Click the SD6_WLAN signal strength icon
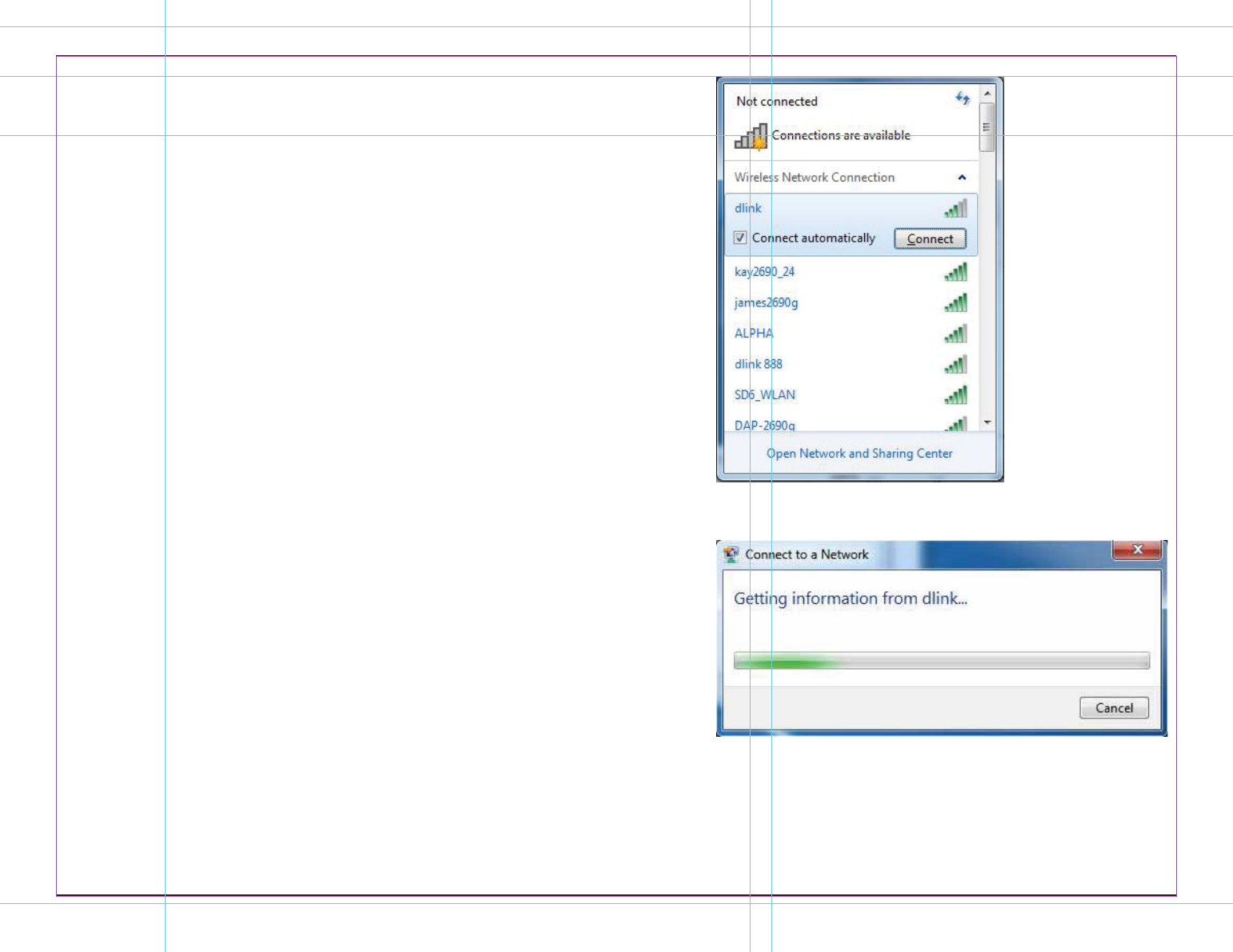Screen dimensions: 1233x952 (955, 395)
